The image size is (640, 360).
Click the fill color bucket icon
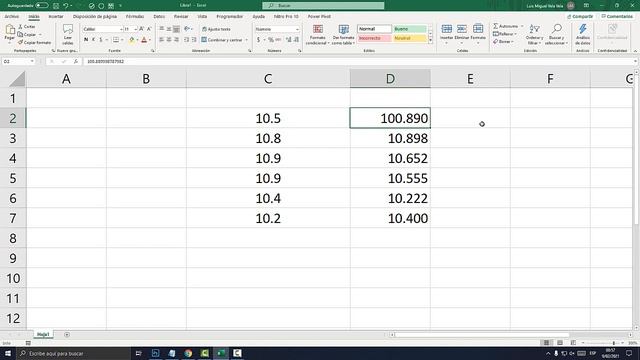[x=131, y=40]
